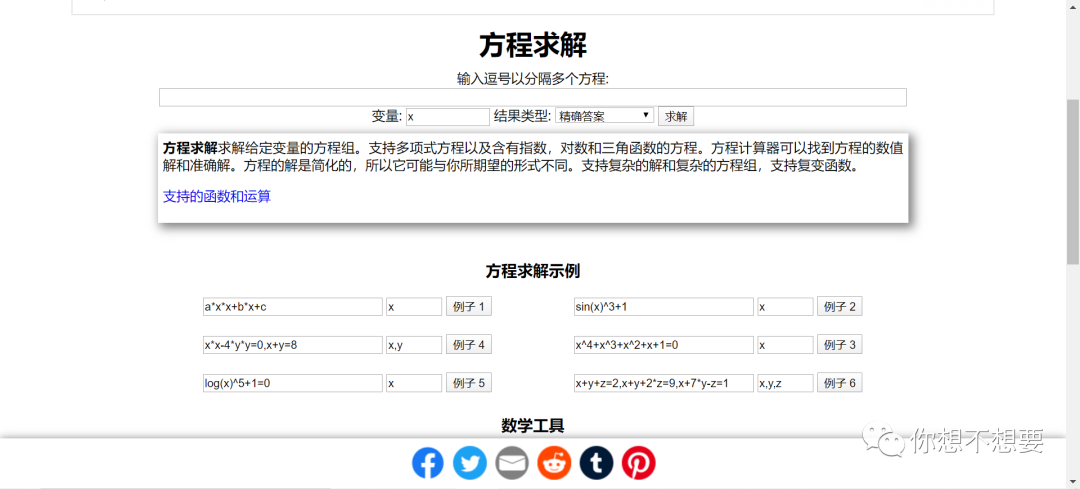Click the 例子 4 button

pyautogui.click(x=468, y=344)
